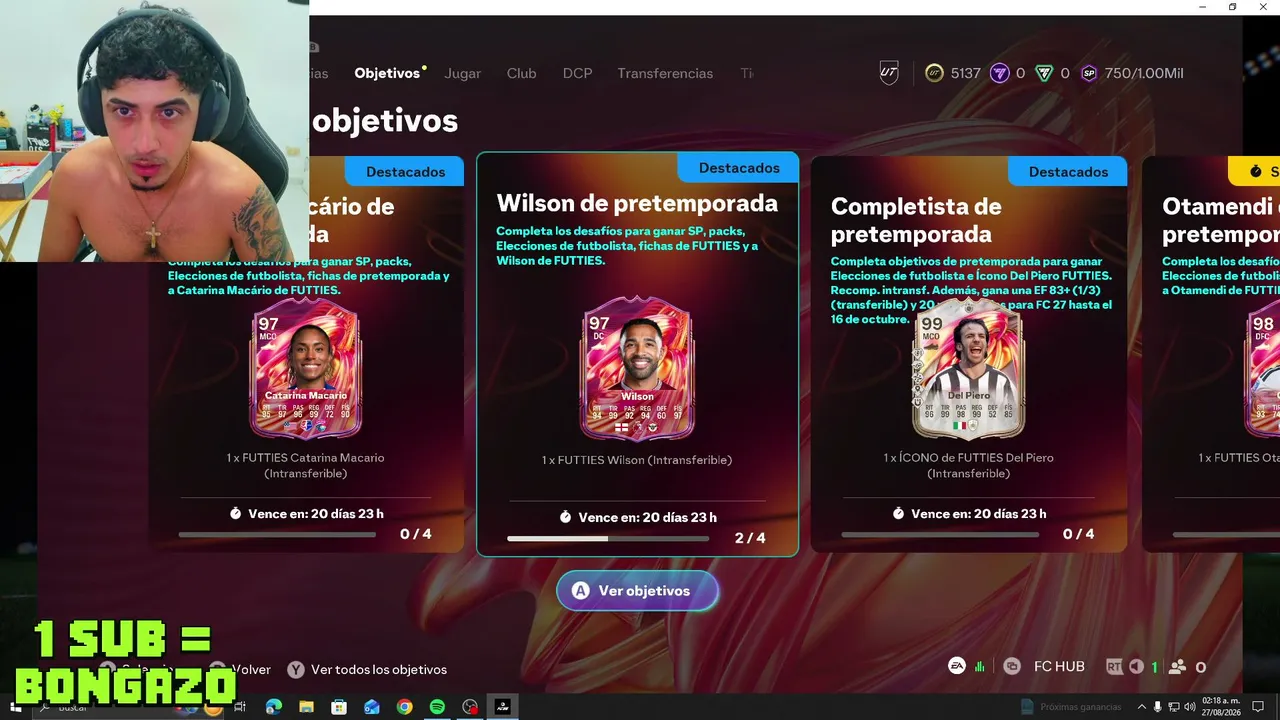Open the Transferencias tab
Screen dimensions: 1280x720
pos(665,73)
